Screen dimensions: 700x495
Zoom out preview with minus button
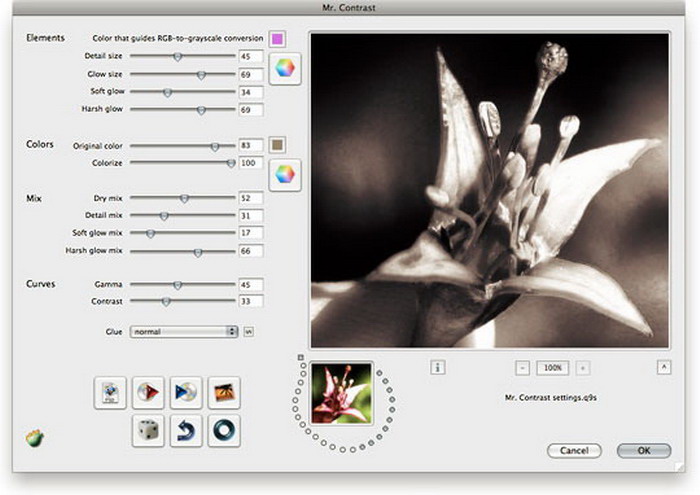pos(522,368)
